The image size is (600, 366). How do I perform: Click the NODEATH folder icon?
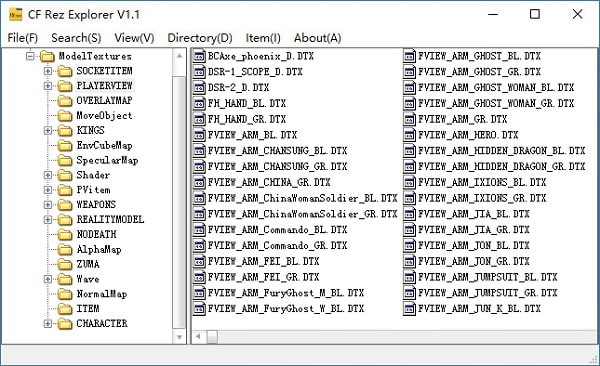tap(65, 234)
